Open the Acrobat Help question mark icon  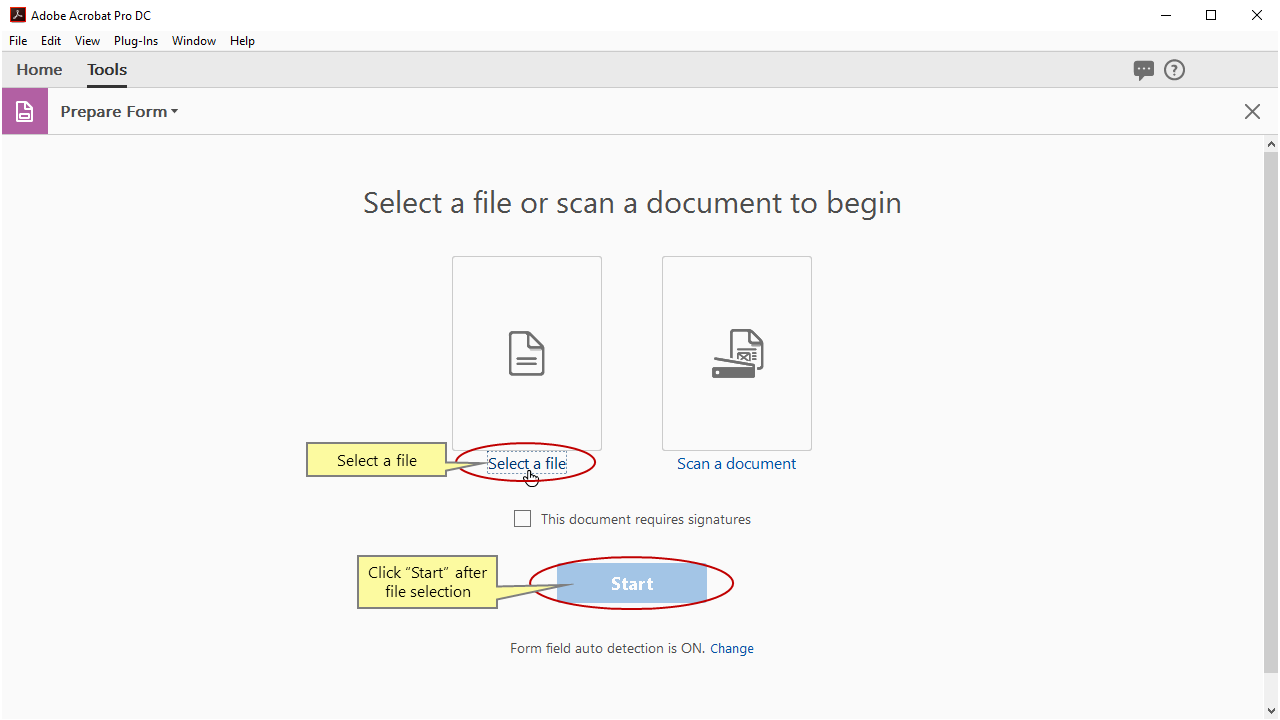coord(1174,70)
